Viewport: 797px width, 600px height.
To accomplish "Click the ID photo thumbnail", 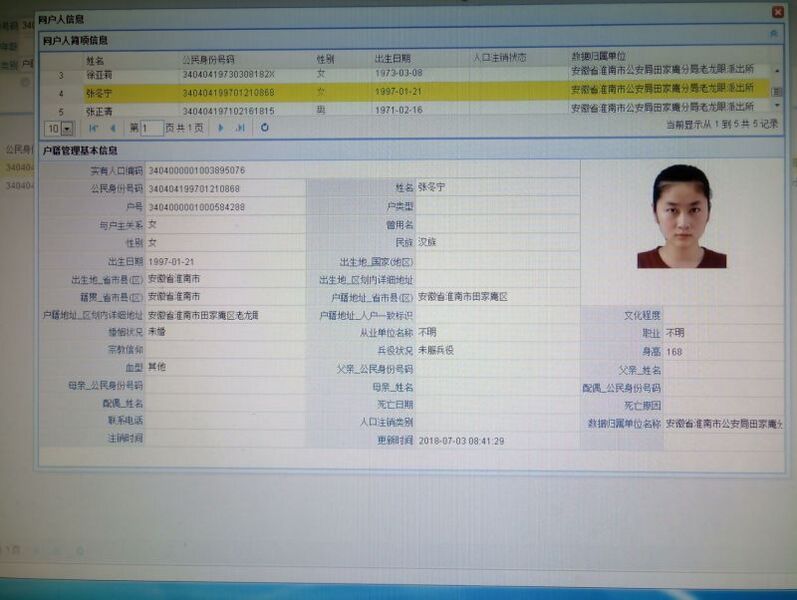I will click(x=681, y=217).
